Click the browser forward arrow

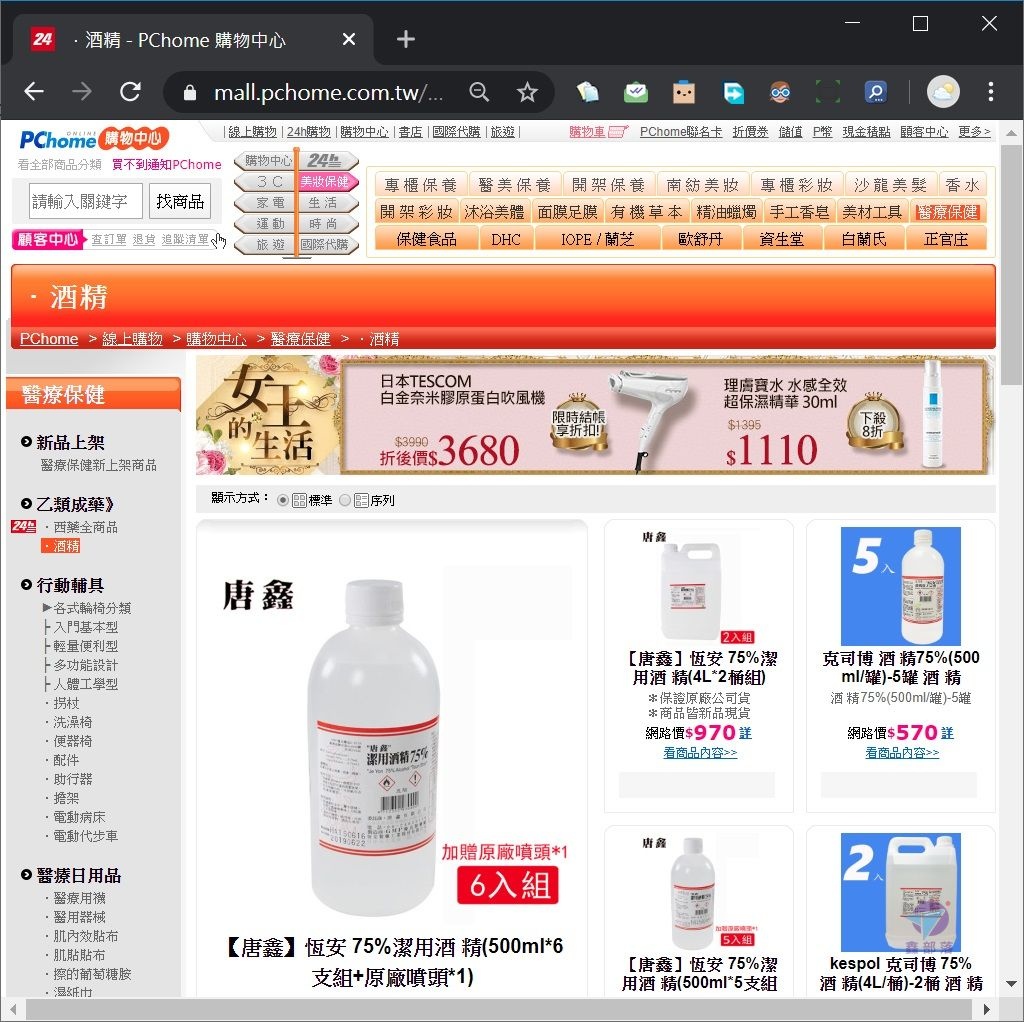(x=82, y=92)
